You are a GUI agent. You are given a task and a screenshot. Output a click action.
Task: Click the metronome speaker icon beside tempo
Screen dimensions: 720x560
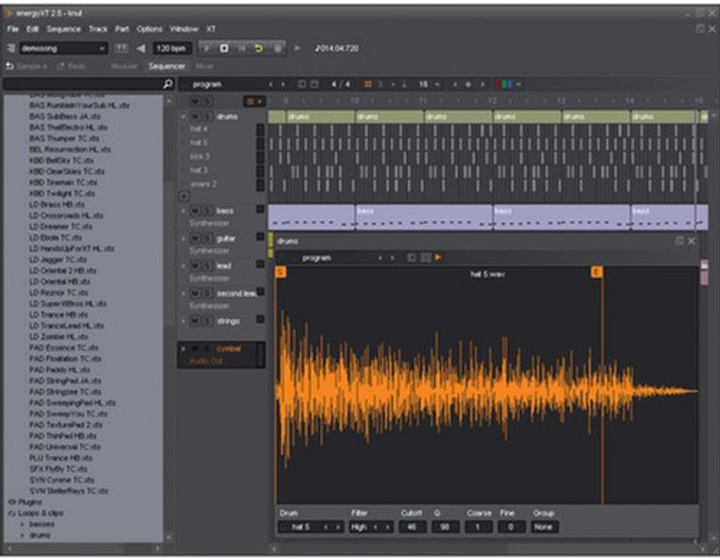coord(141,48)
